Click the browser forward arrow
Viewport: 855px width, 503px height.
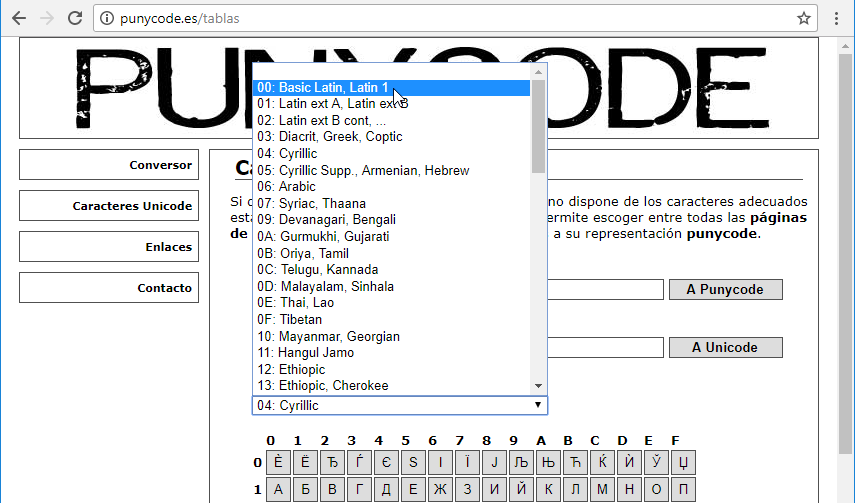point(46,18)
